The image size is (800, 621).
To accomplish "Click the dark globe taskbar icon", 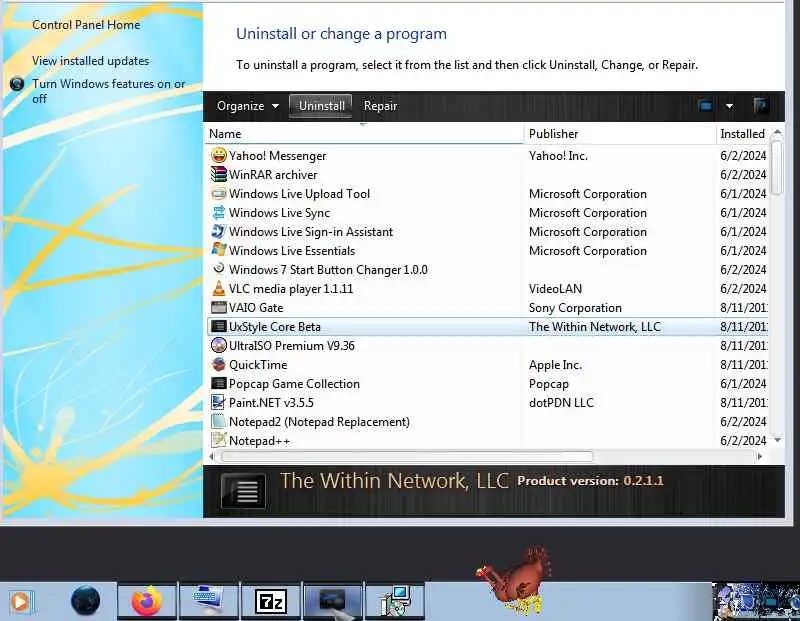I will coord(85,601).
